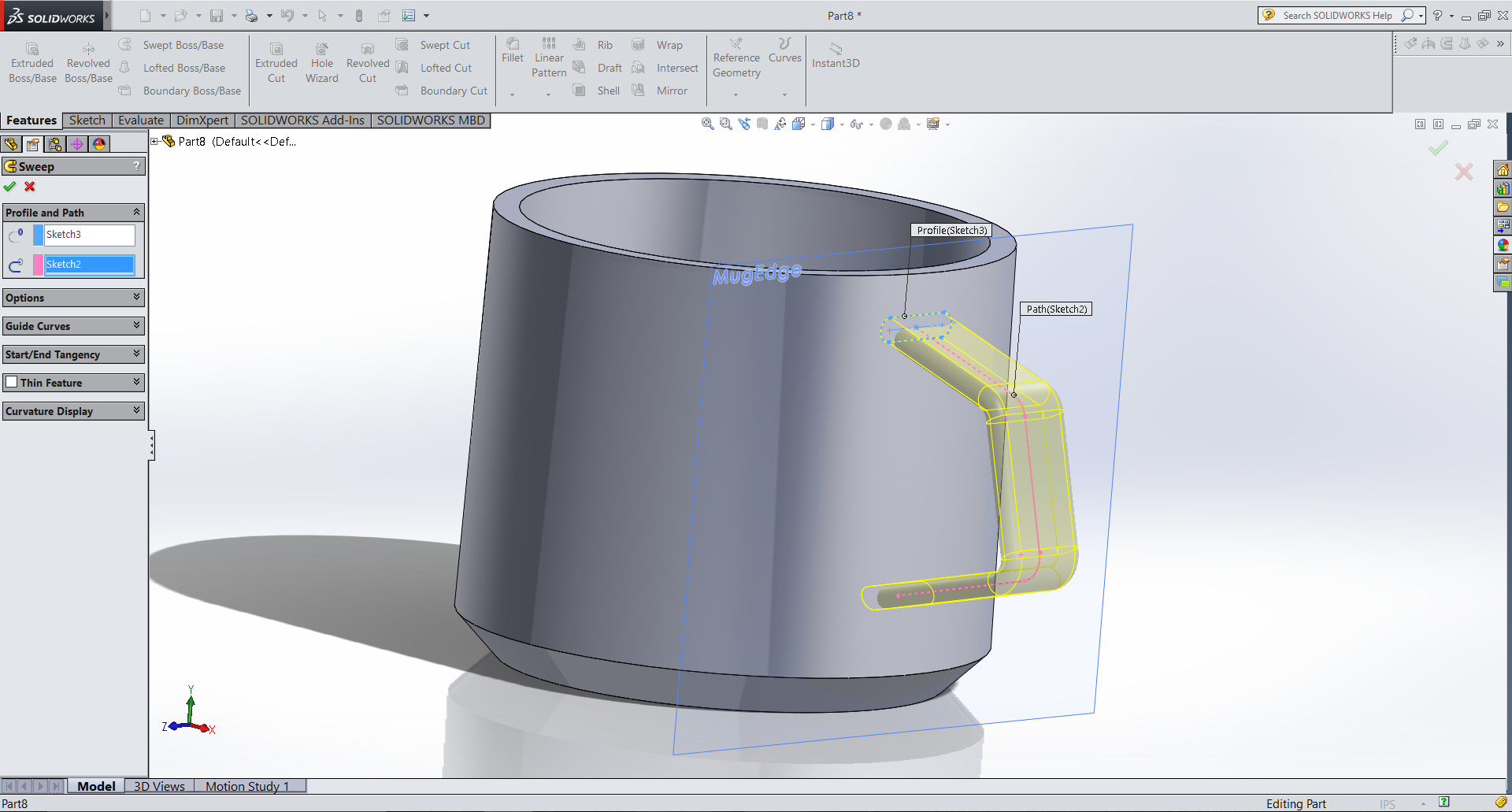Image resolution: width=1512 pixels, height=812 pixels.
Task: Click the Apply Scene icon
Action: click(x=904, y=124)
